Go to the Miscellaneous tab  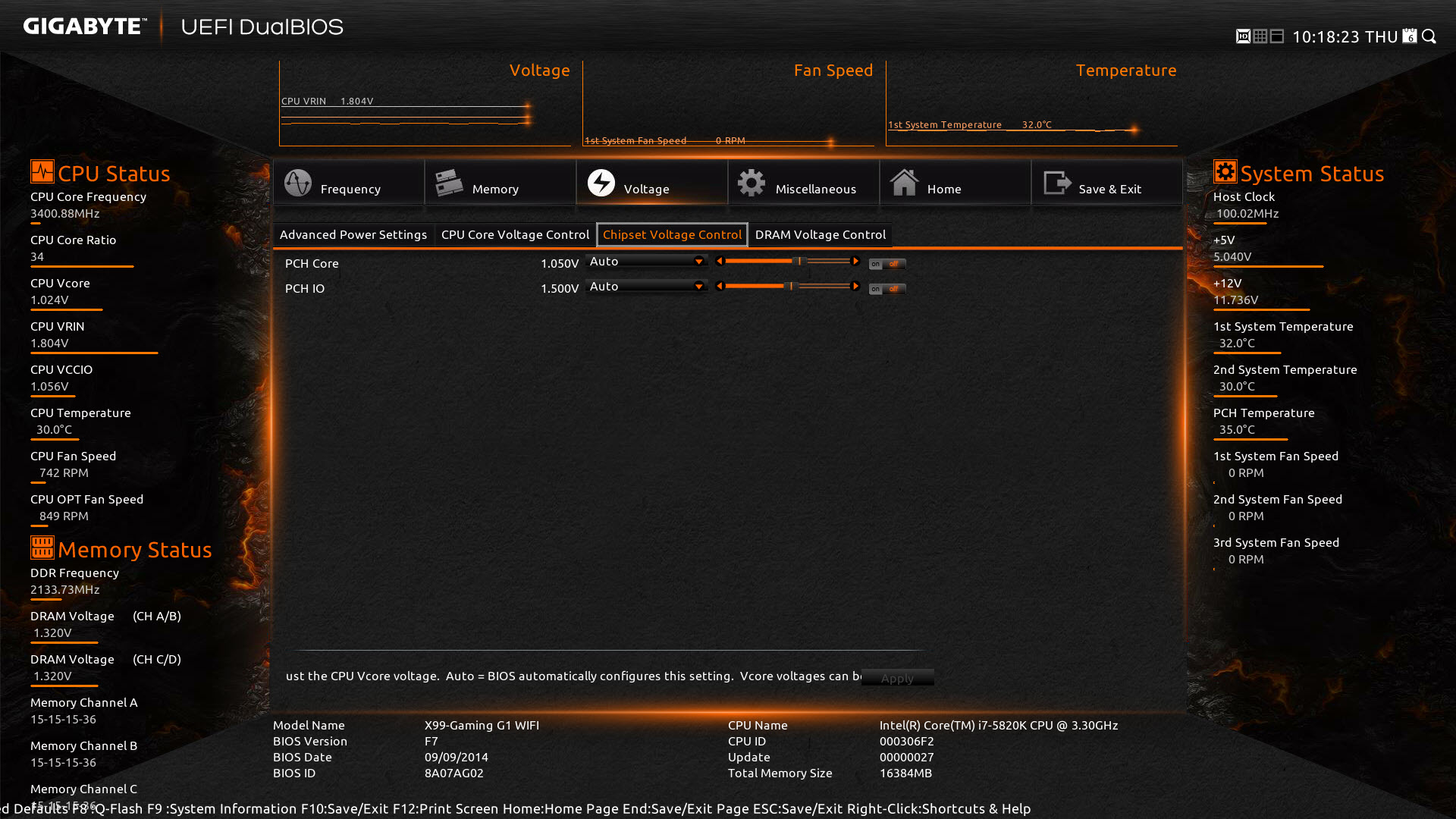(x=804, y=183)
